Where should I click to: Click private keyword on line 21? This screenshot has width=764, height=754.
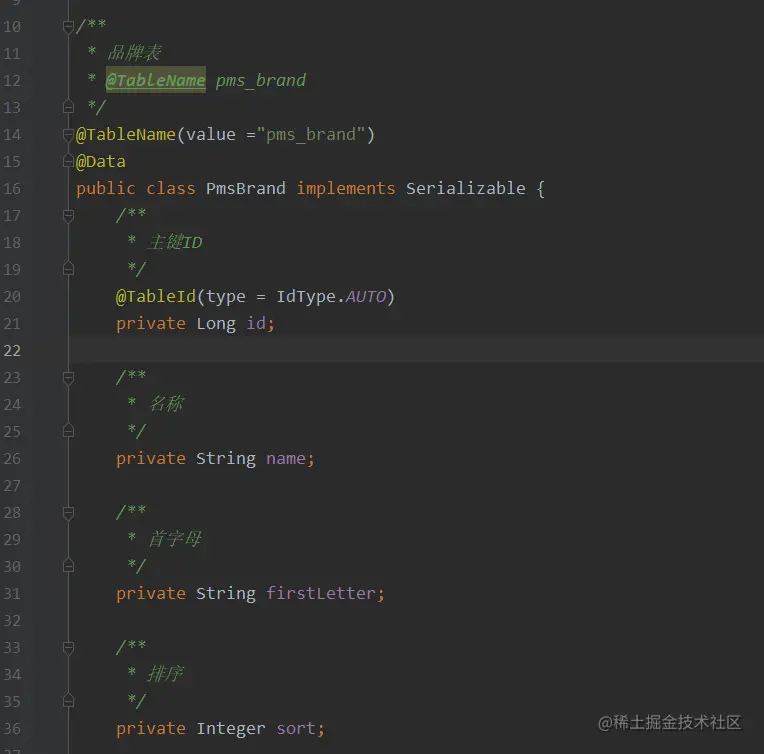pyautogui.click(x=151, y=324)
